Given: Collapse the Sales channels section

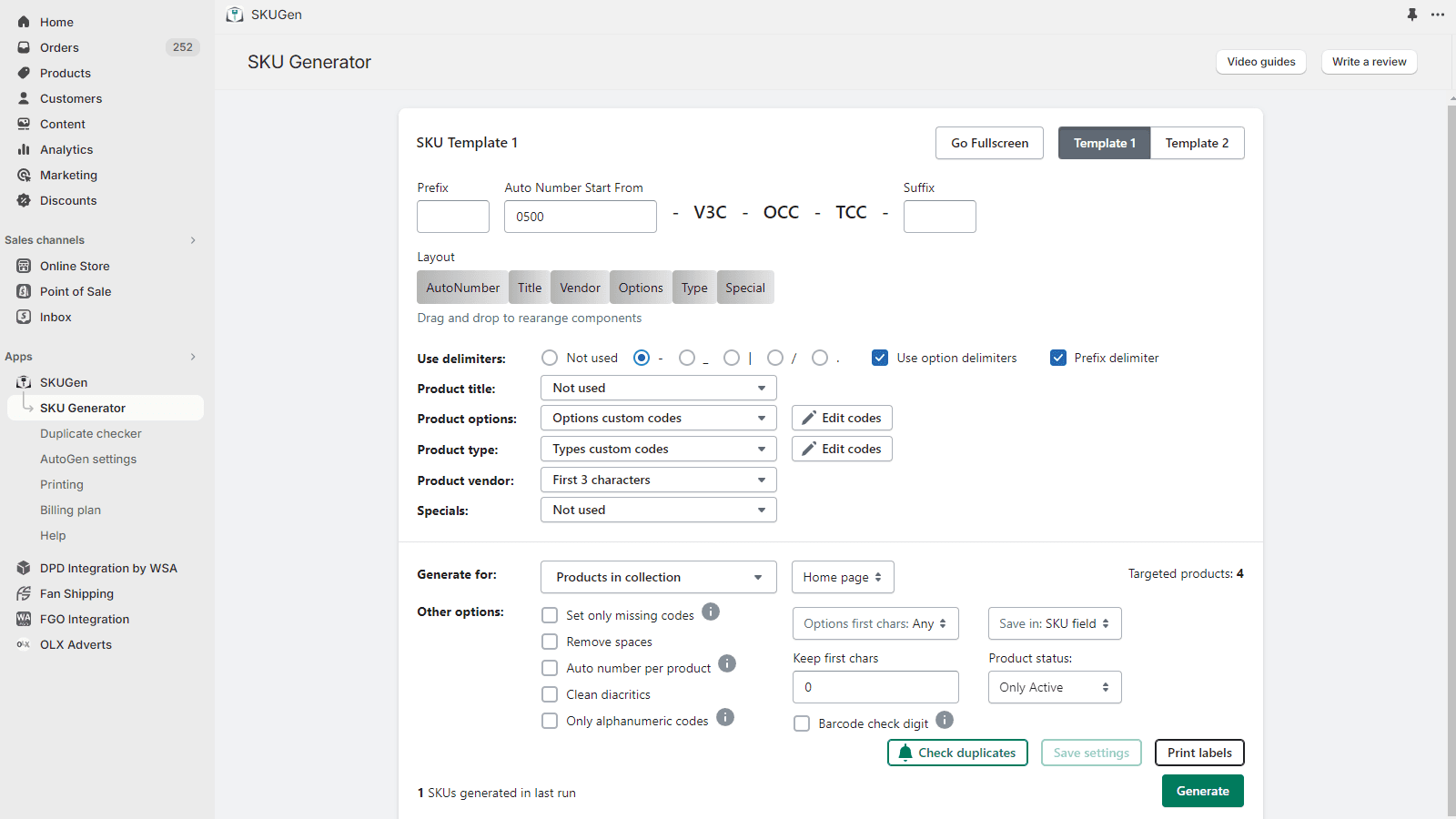Looking at the screenshot, I should pyautogui.click(x=193, y=239).
